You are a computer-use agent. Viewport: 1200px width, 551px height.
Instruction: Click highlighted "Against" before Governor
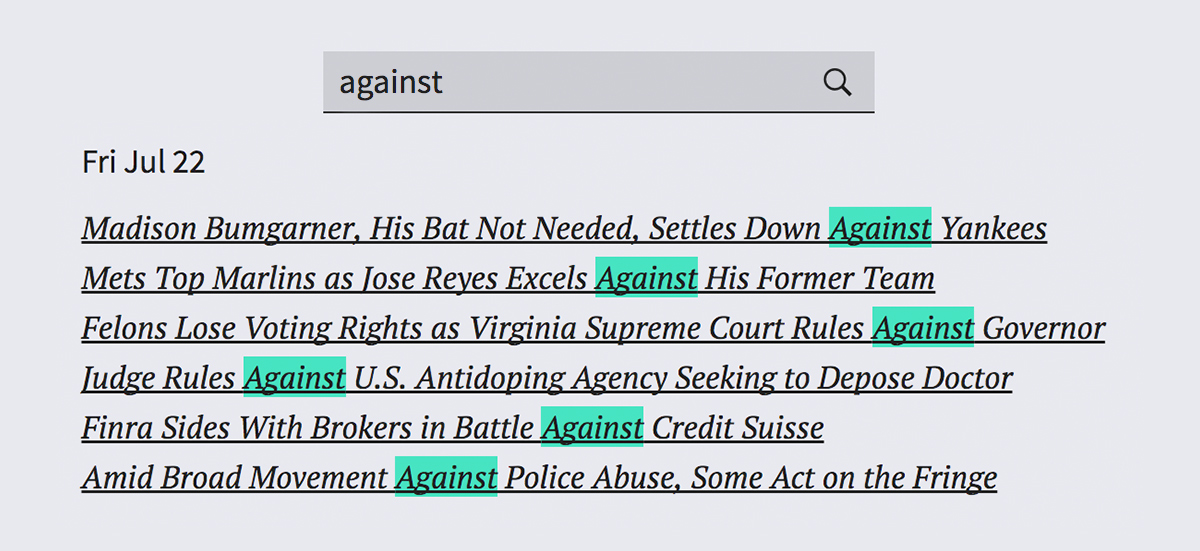pyautogui.click(x=923, y=328)
